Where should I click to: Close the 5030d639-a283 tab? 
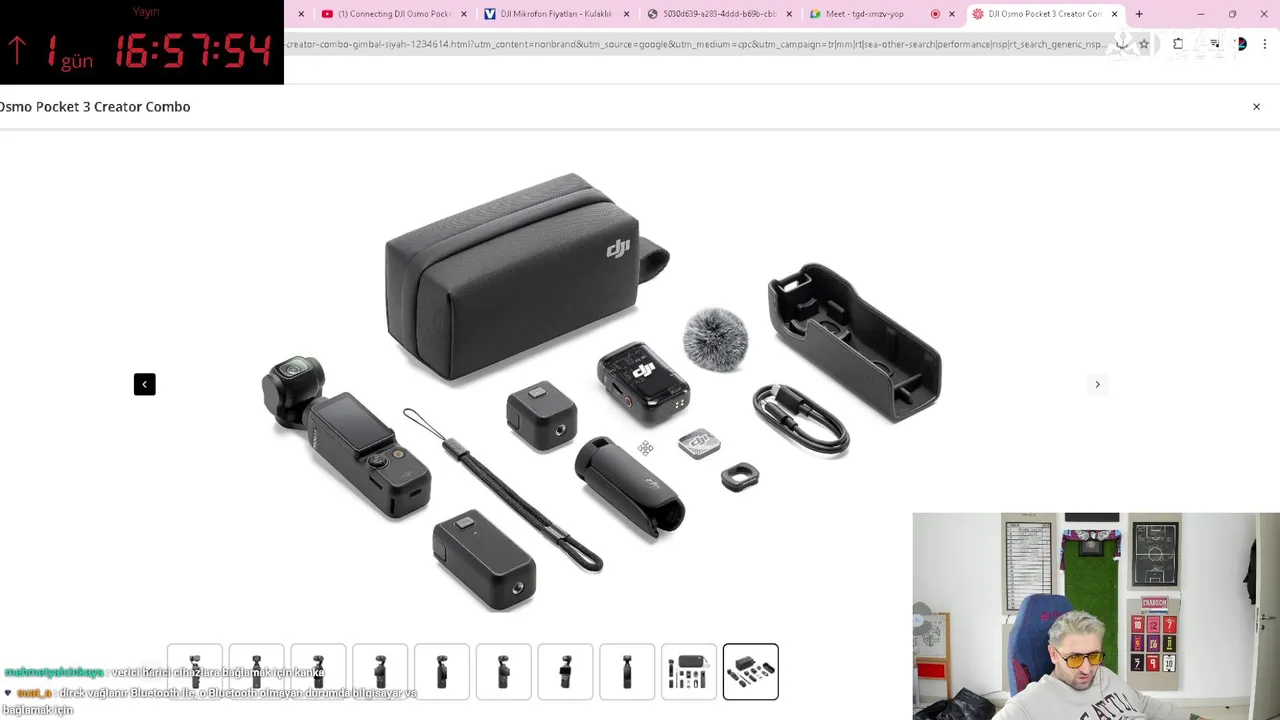[x=789, y=14]
